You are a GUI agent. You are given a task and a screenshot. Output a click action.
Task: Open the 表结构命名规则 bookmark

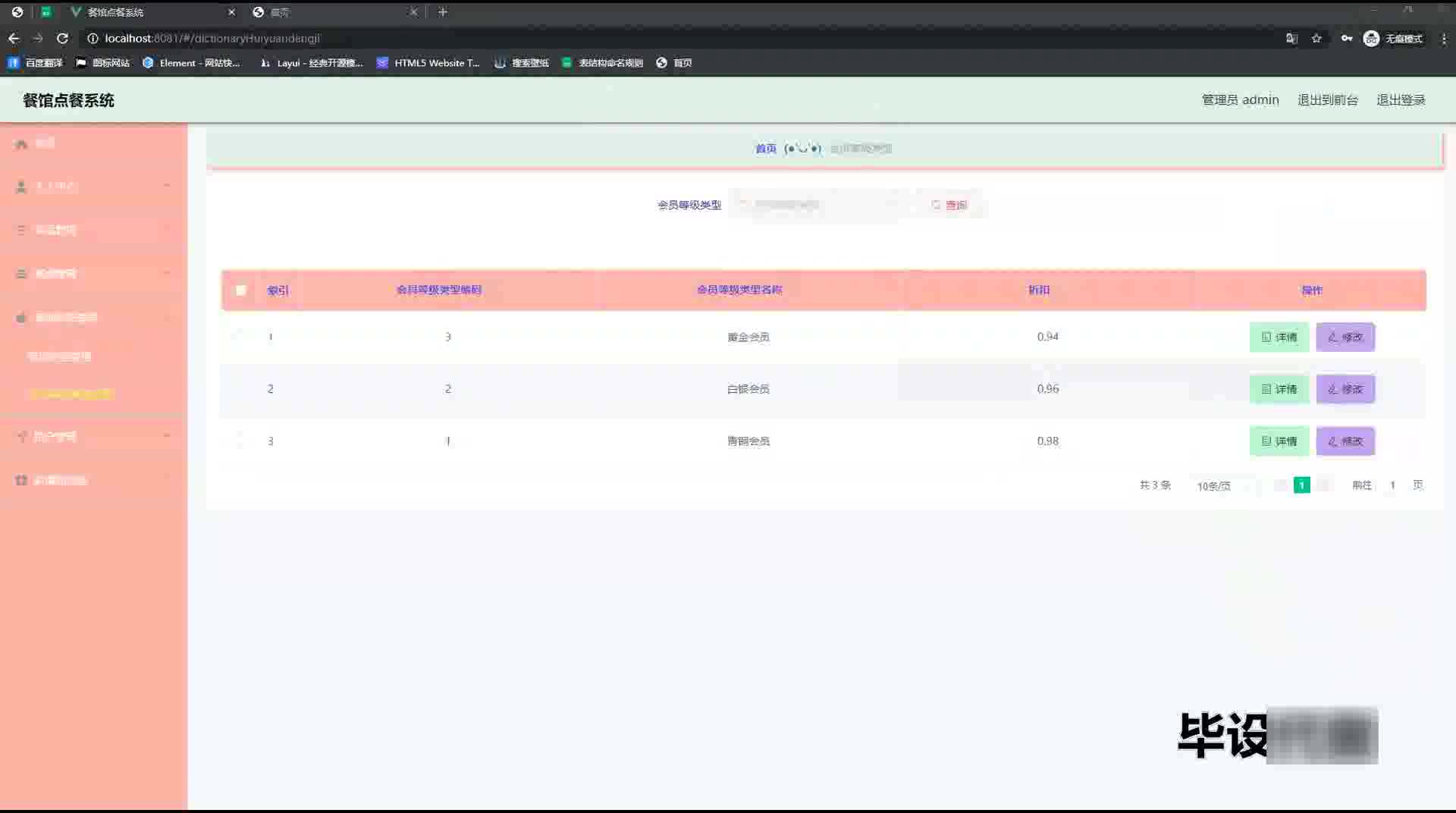602,63
